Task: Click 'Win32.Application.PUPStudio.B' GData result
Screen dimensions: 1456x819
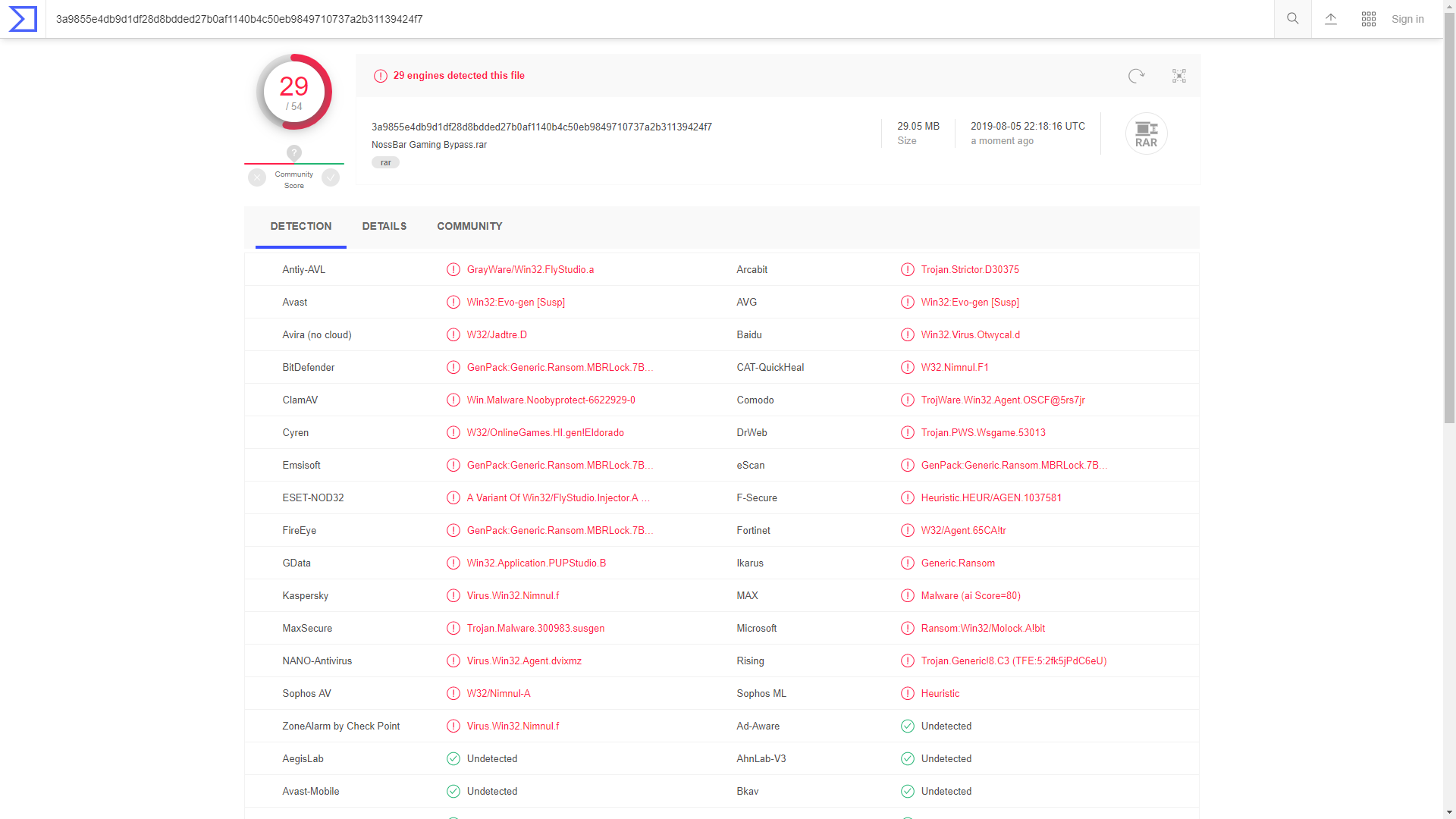Action: pyautogui.click(x=536, y=563)
